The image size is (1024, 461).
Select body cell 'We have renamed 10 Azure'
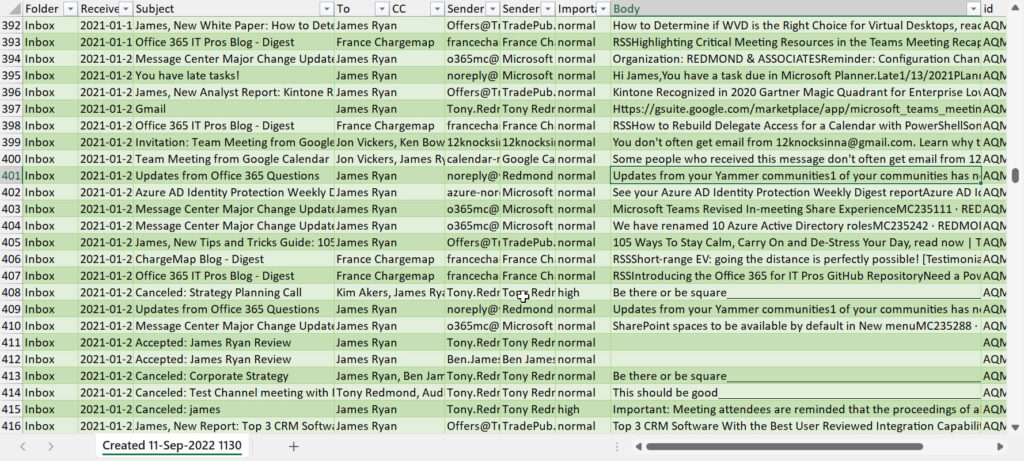tap(796, 225)
